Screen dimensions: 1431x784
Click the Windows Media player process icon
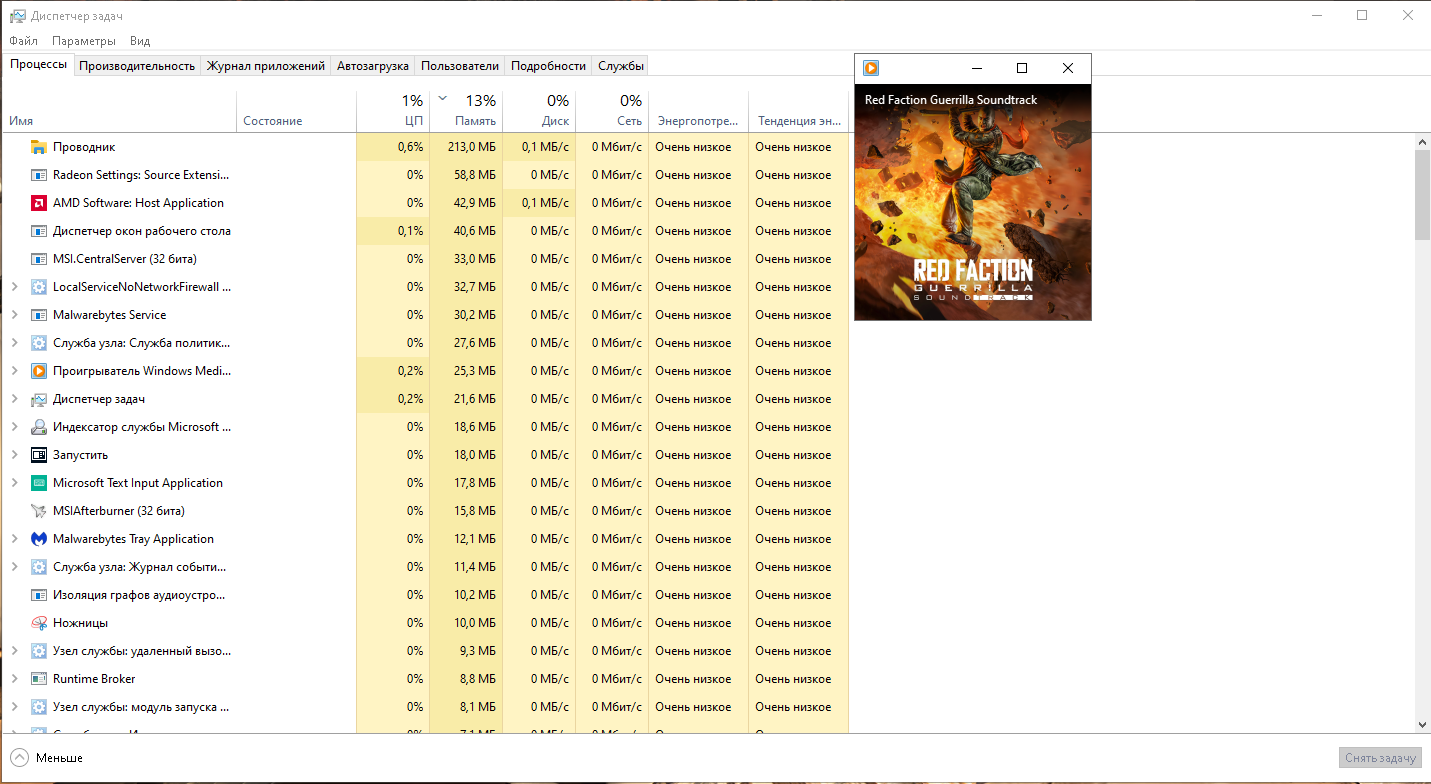pos(39,371)
